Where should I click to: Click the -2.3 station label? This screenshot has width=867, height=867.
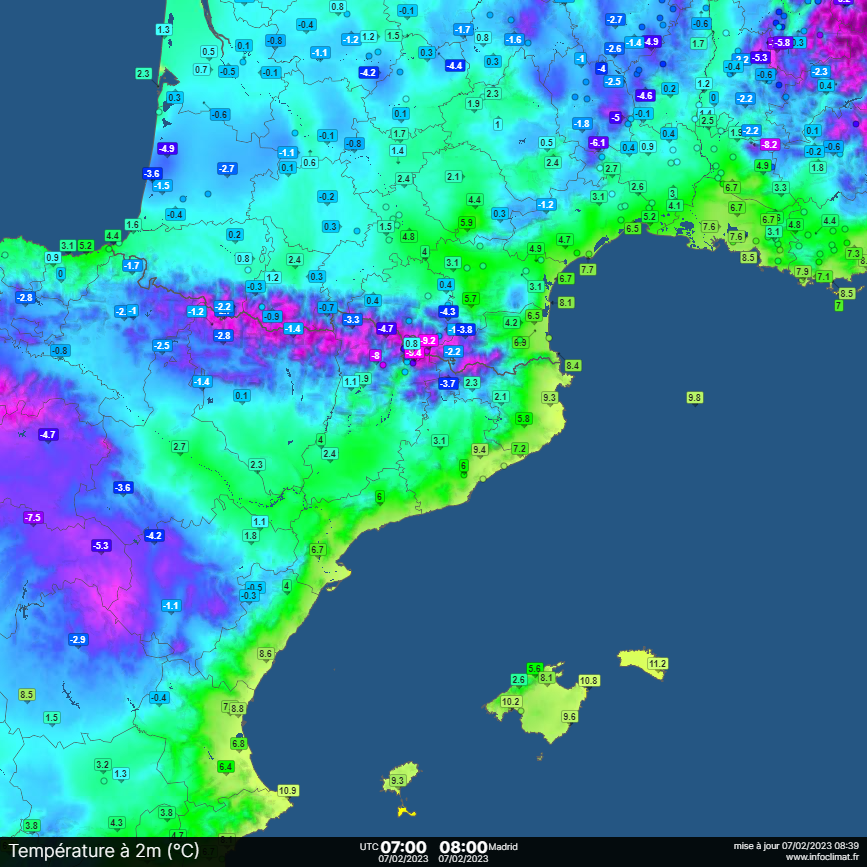click(820, 72)
